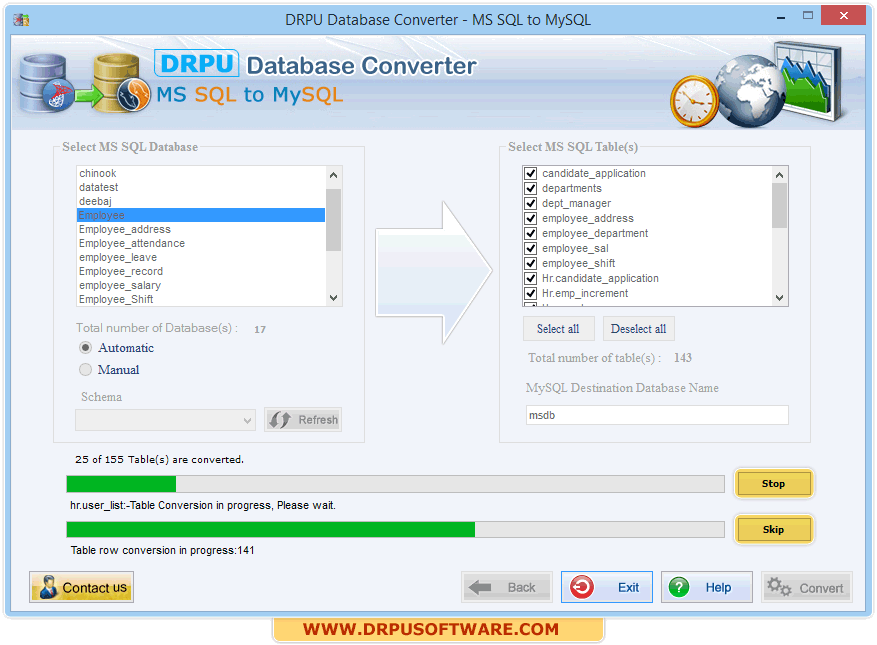Click the Select all button
Image resolution: width=877 pixels, height=645 pixels.
pos(558,329)
